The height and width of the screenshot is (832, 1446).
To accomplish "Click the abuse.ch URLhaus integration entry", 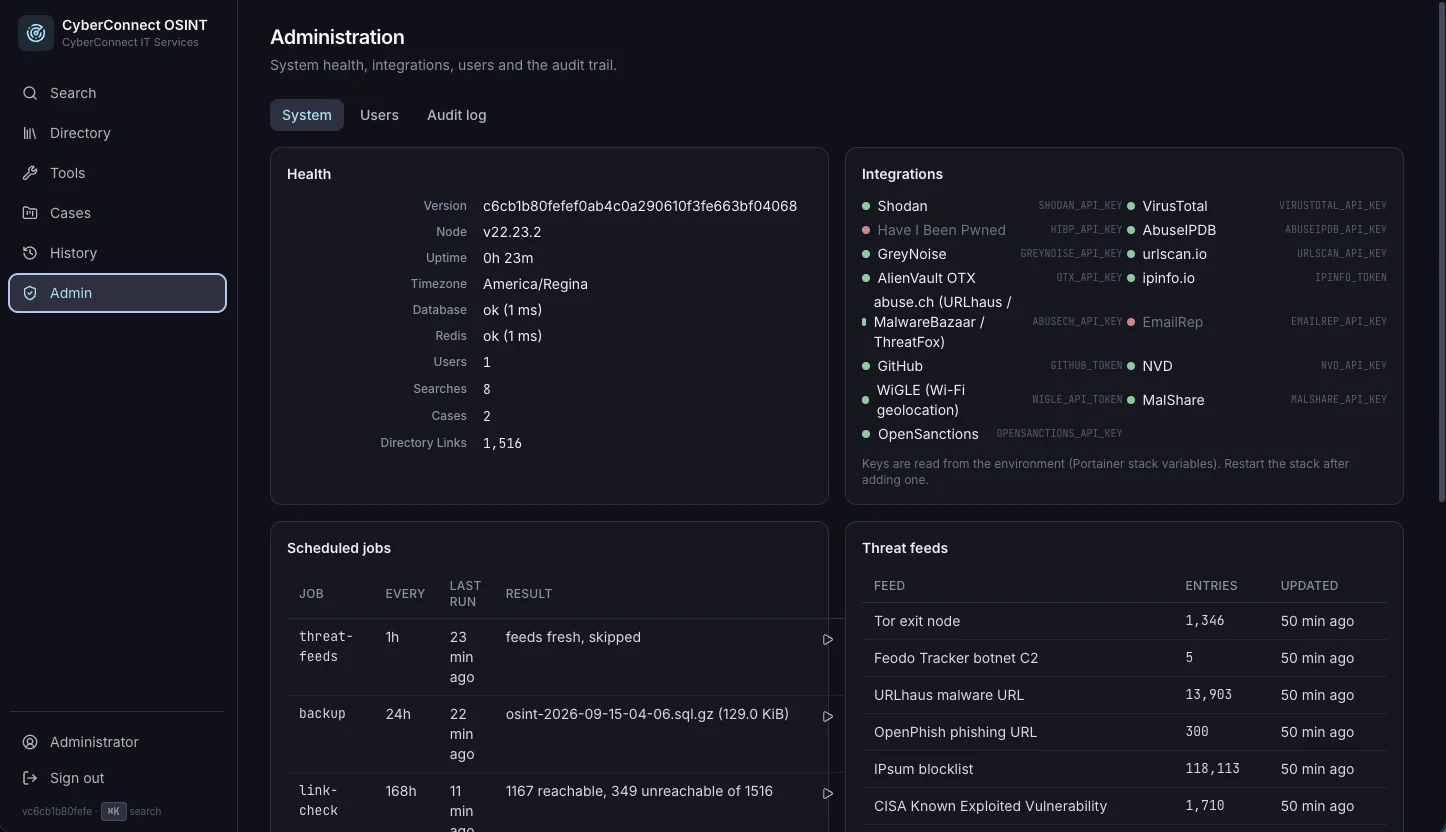I will pyautogui.click(x=942, y=322).
